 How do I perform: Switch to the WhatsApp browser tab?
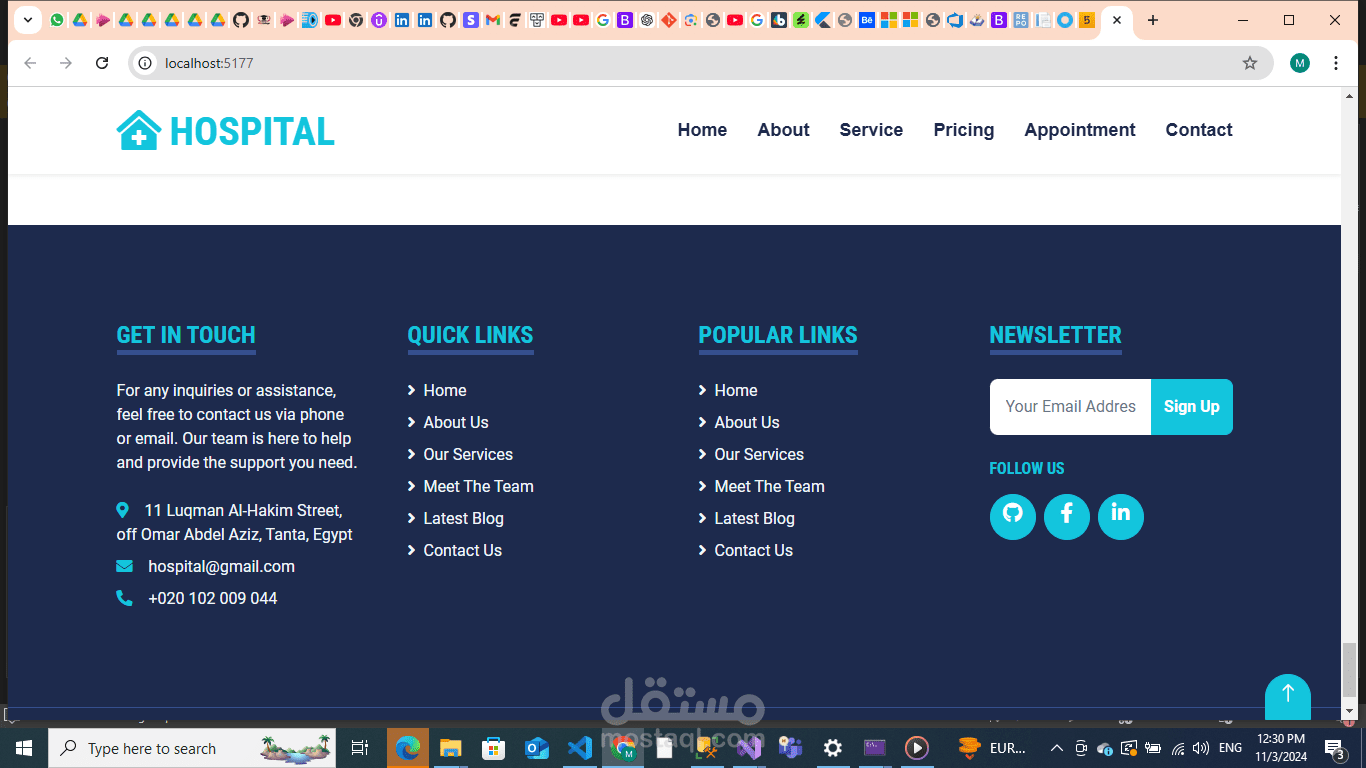56,20
